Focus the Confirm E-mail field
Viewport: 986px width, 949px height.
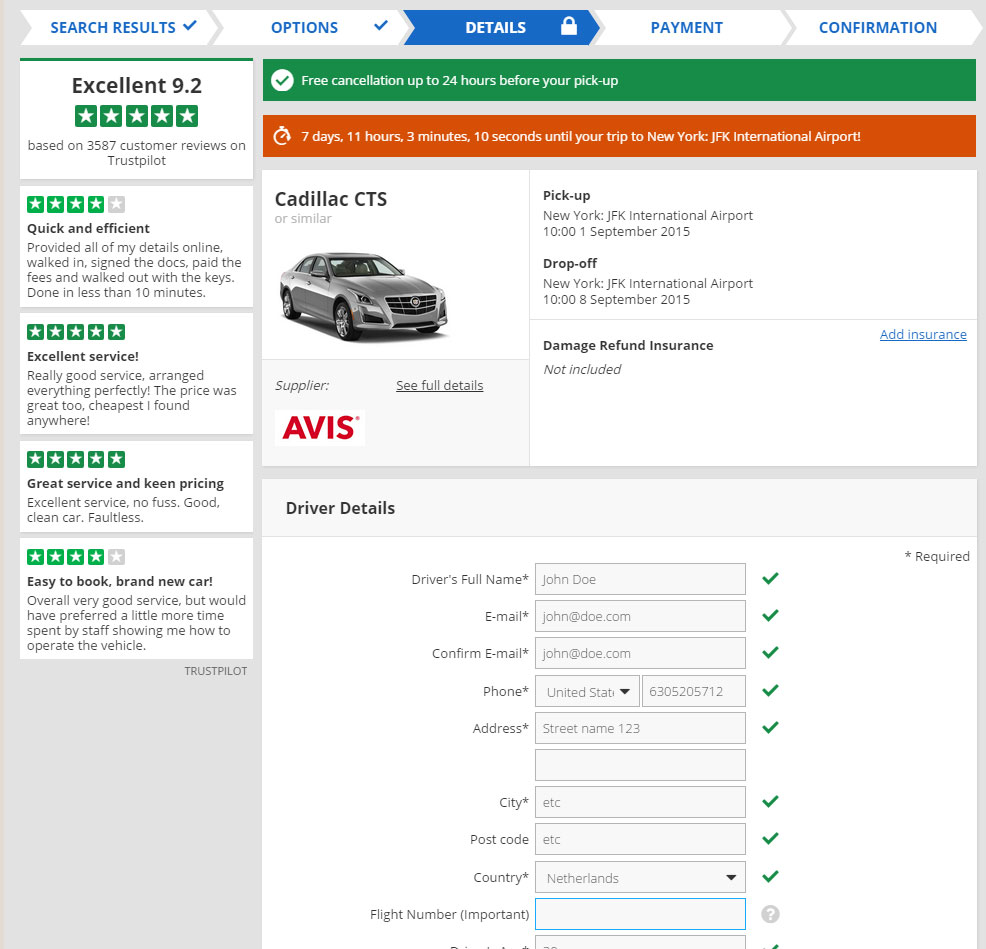click(640, 653)
